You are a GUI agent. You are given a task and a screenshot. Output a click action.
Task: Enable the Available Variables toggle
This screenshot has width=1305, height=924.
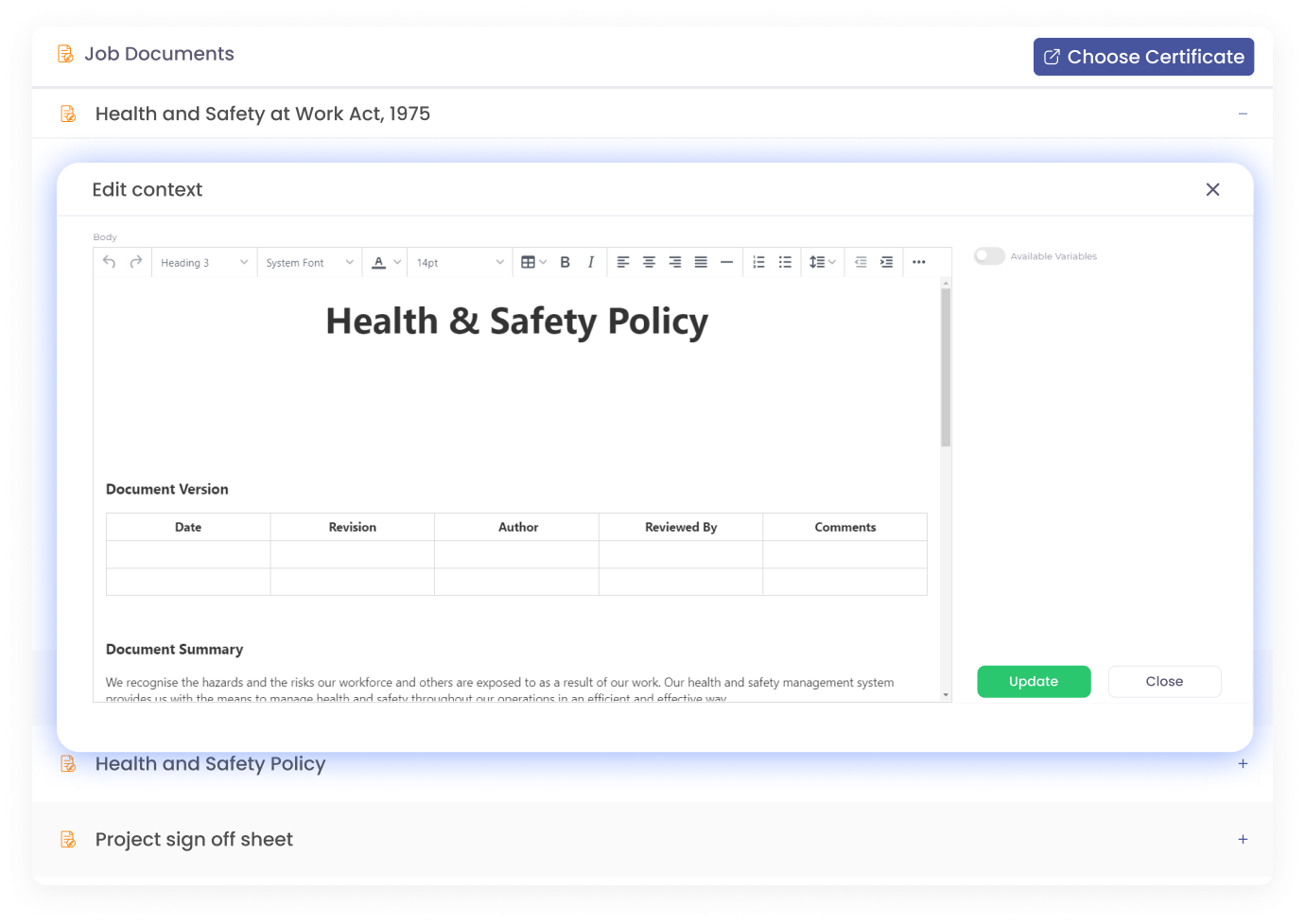click(x=989, y=256)
